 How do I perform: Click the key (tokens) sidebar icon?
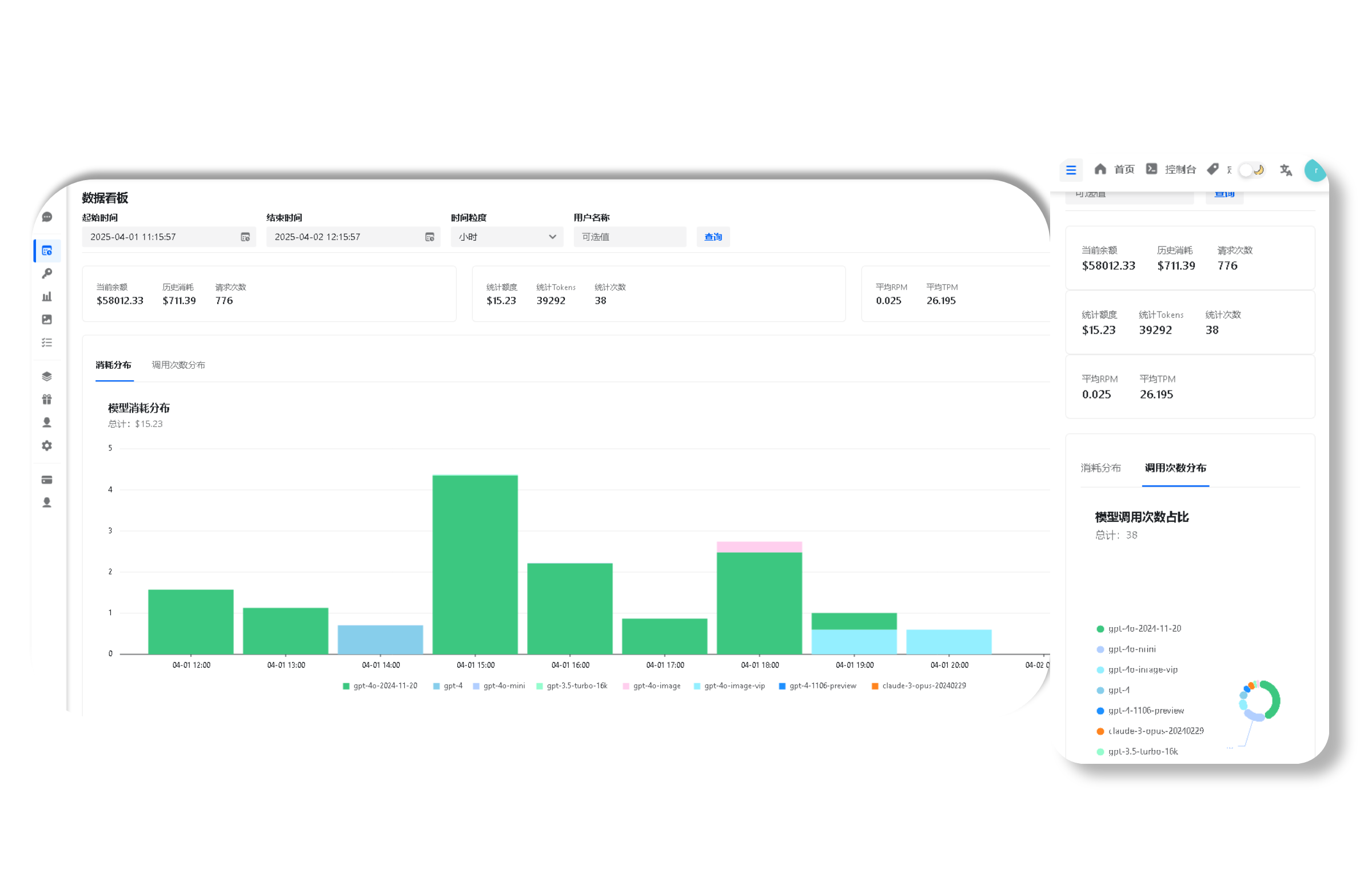pyautogui.click(x=47, y=273)
